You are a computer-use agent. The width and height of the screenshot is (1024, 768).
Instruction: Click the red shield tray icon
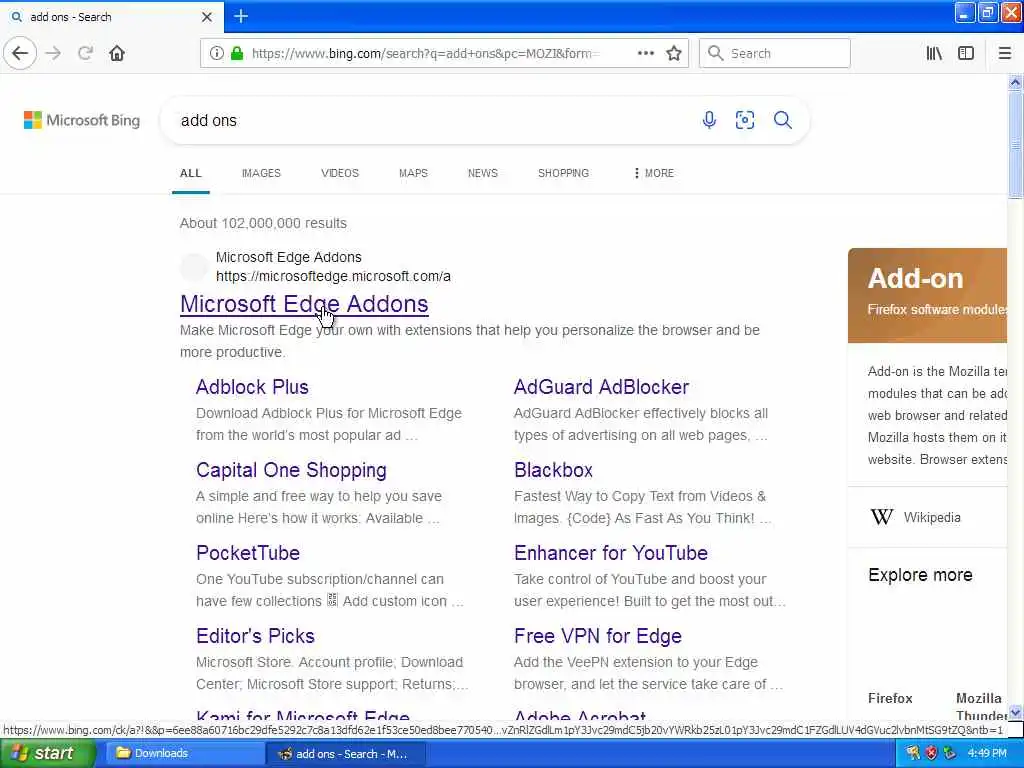pyautogui.click(x=931, y=754)
